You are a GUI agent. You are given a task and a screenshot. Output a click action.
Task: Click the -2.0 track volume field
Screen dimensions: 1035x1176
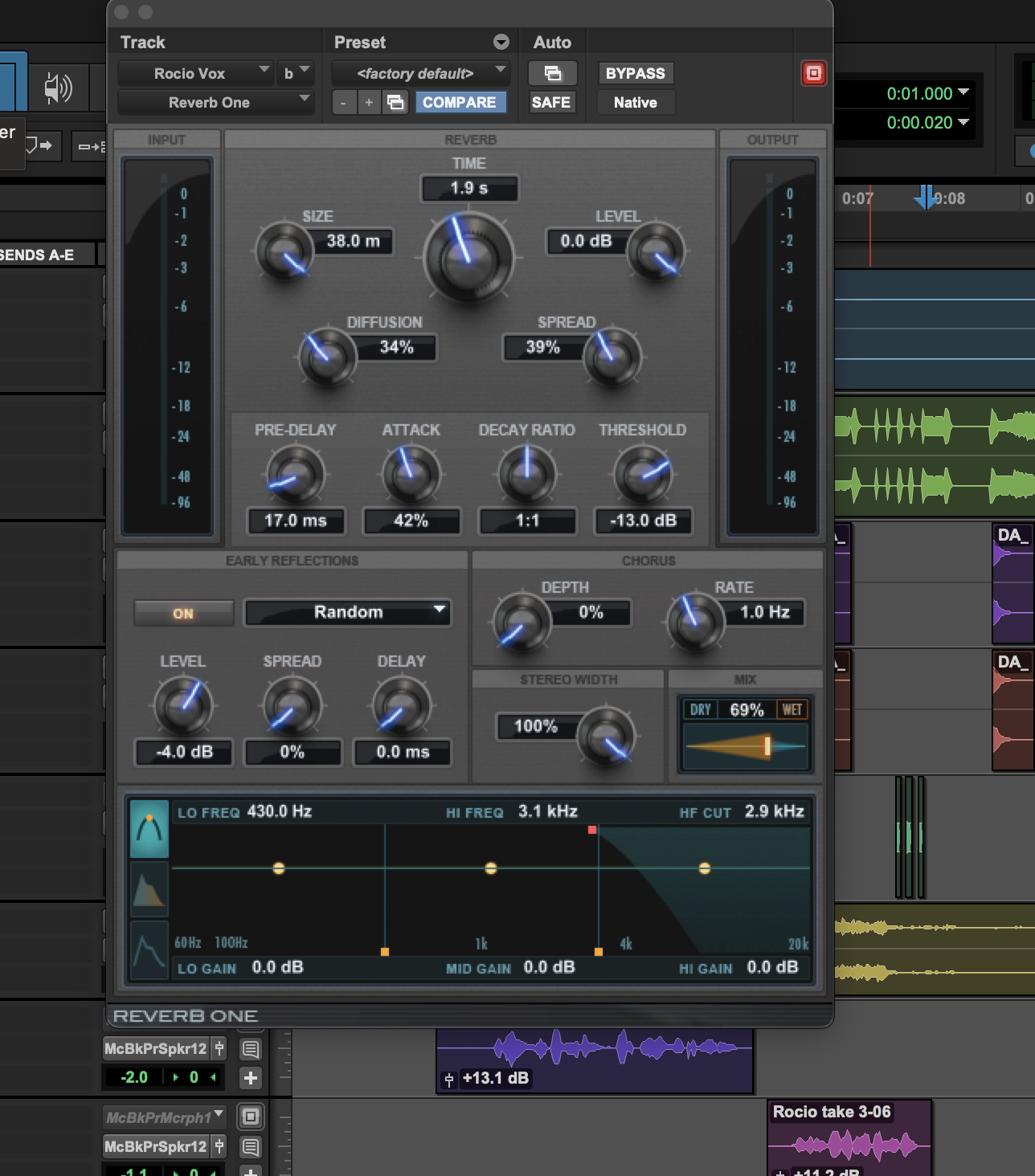pos(135,1078)
